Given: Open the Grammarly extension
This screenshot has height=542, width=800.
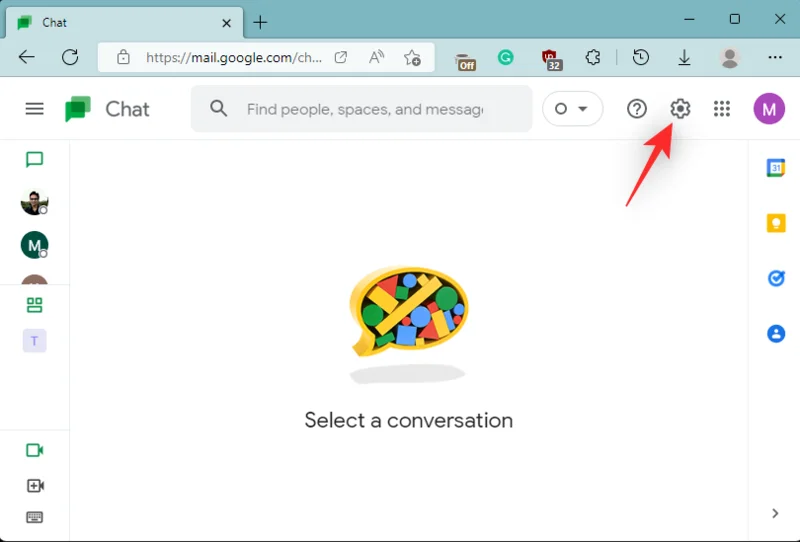Looking at the screenshot, I should pos(506,57).
